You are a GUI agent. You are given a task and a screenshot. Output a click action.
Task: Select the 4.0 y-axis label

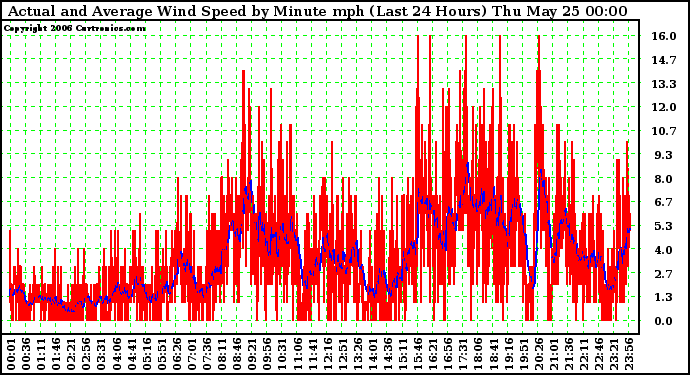point(664,250)
